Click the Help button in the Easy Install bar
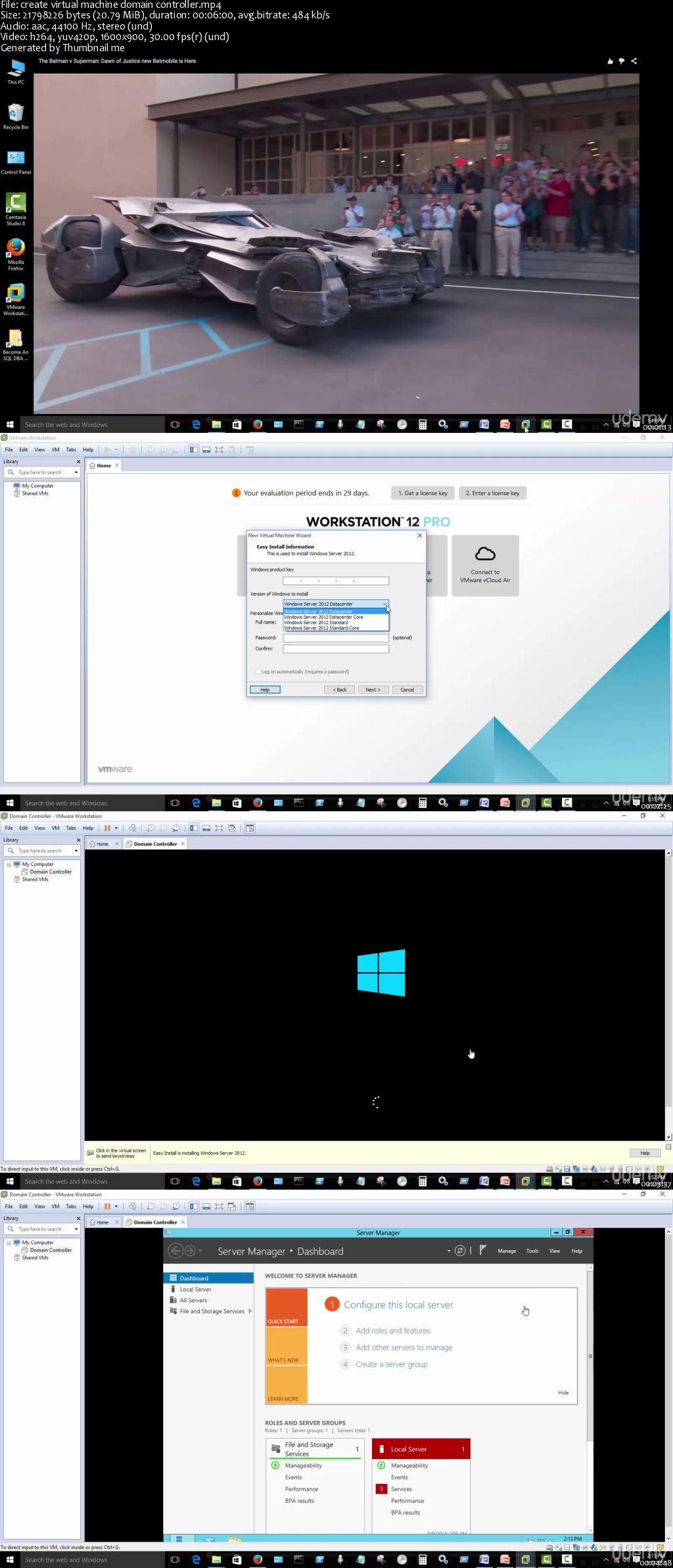673x1568 pixels. 645,1153
